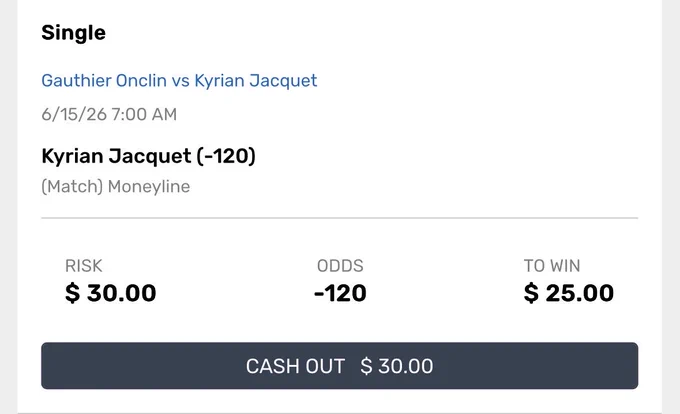Select the Single bet type heading
Viewport: 680px width, 414px height.
pos(73,33)
